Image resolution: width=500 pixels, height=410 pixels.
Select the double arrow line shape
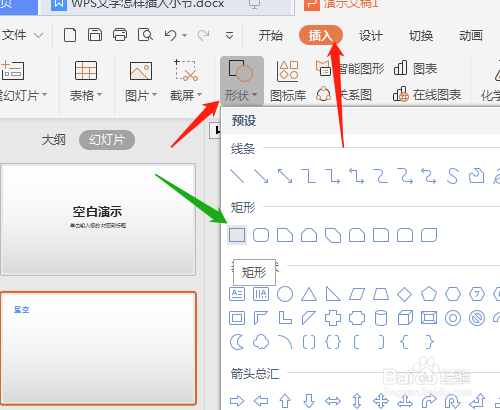285,176
